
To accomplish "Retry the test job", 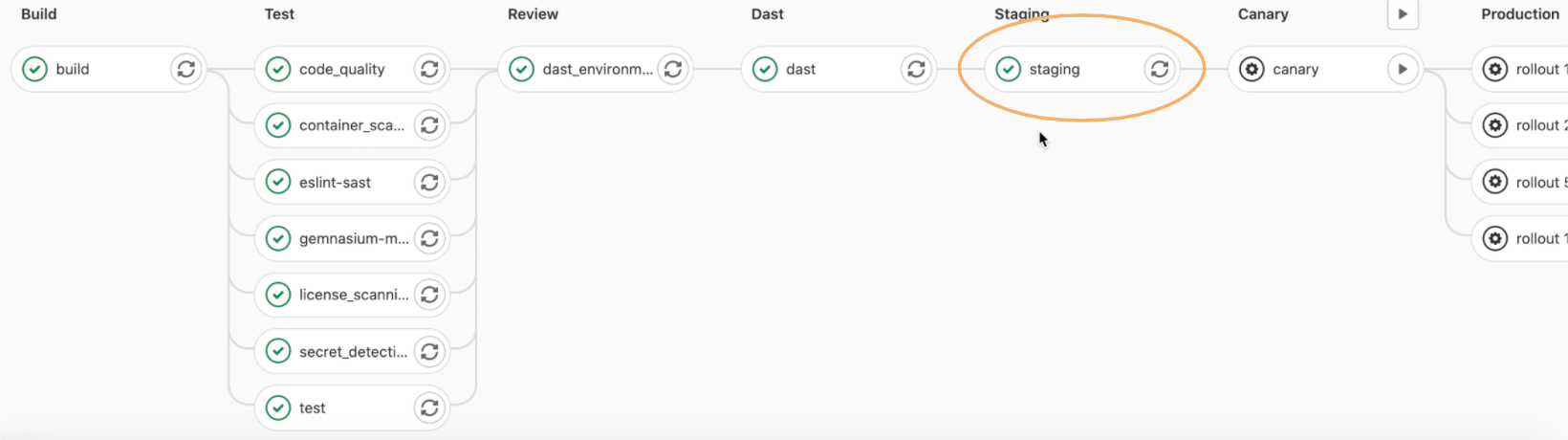I will [429, 408].
